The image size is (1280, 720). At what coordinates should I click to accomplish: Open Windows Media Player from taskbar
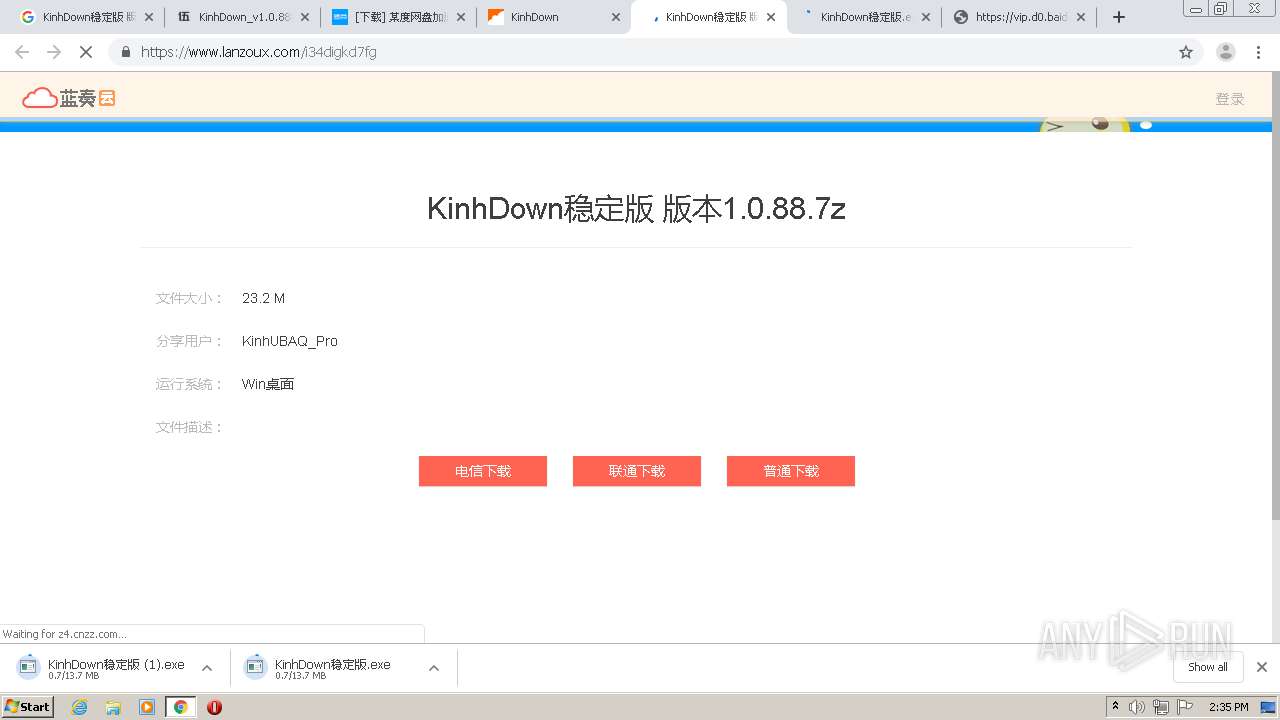[x=147, y=707]
